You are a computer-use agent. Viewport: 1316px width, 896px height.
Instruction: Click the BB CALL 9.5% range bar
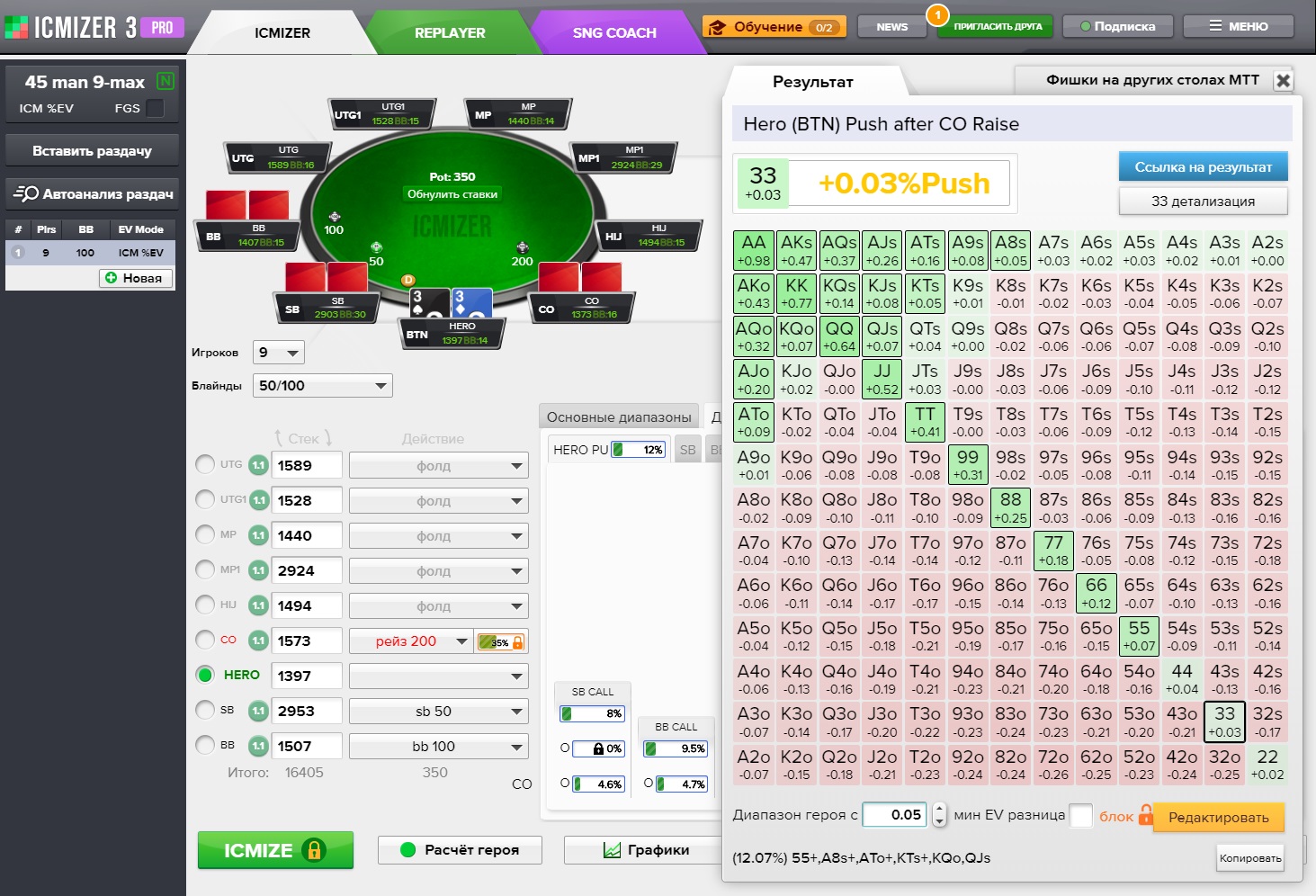pyautogui.click(x=676, y=748)
